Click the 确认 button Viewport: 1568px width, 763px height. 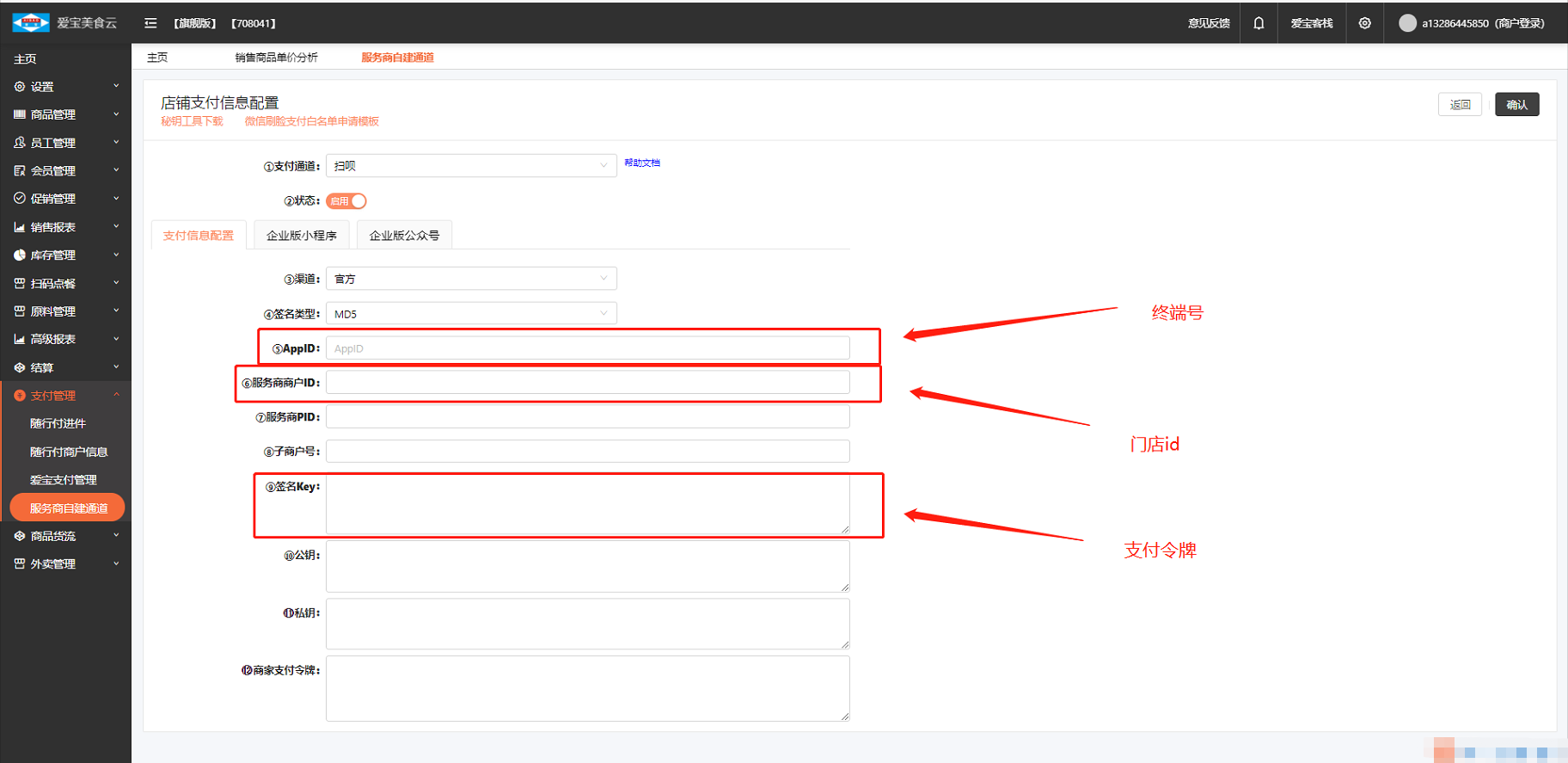1516,105
